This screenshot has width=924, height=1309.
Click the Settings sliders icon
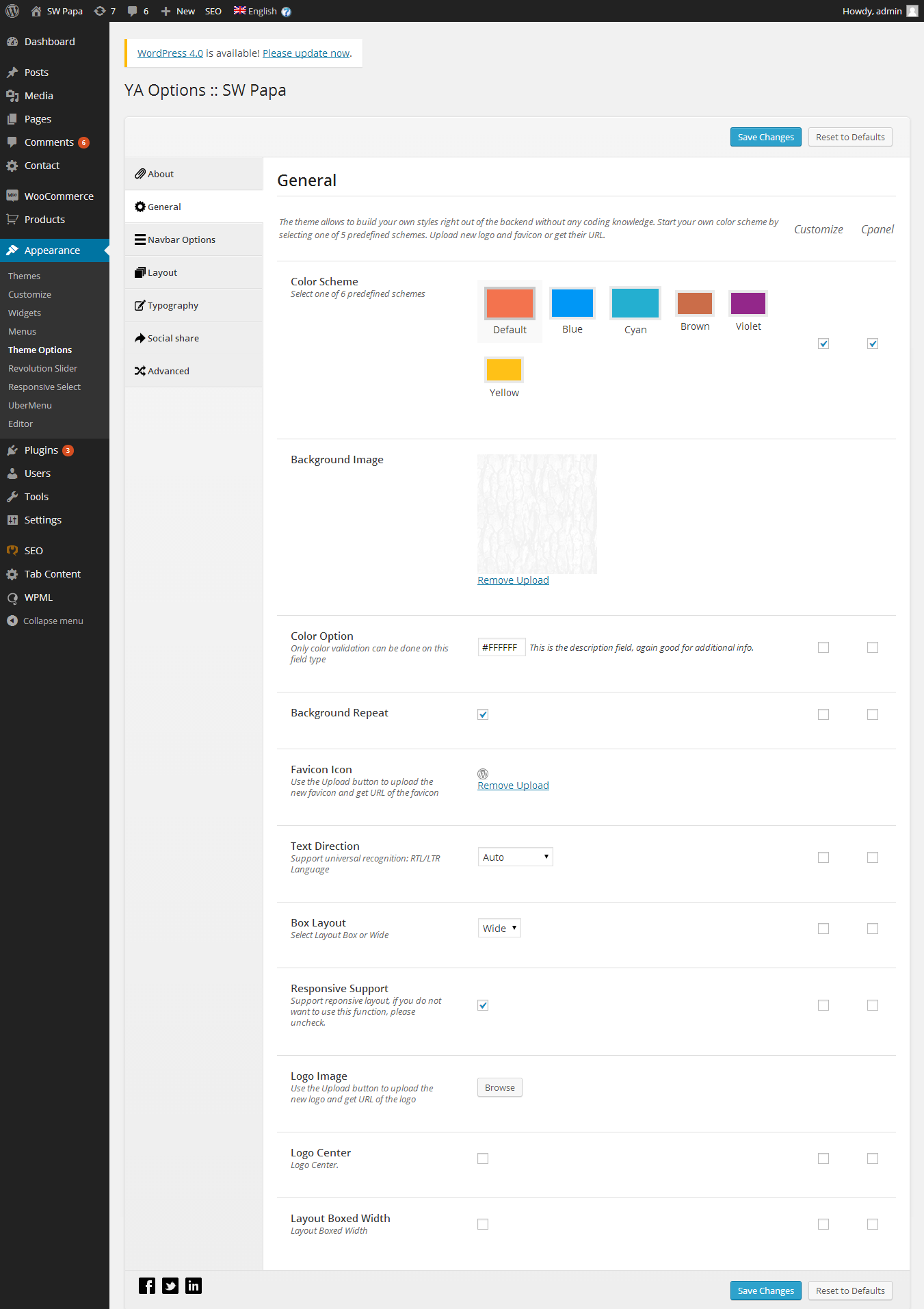coord(12,520)
